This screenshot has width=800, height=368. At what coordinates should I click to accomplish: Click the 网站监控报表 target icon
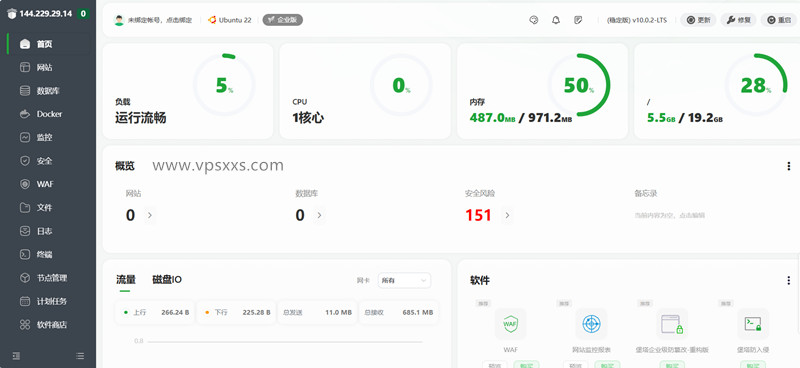tap(591, 324)
